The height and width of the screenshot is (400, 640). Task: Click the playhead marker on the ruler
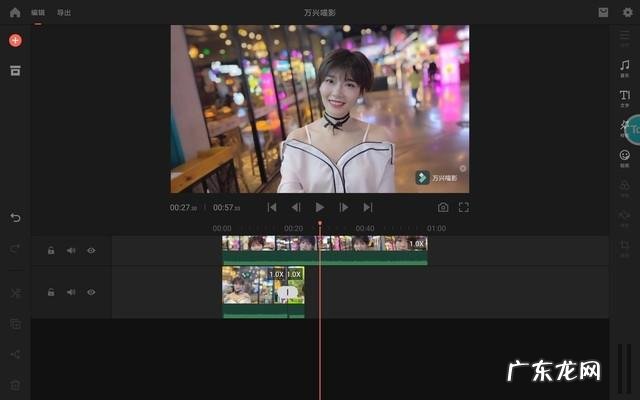pos(320,223)
